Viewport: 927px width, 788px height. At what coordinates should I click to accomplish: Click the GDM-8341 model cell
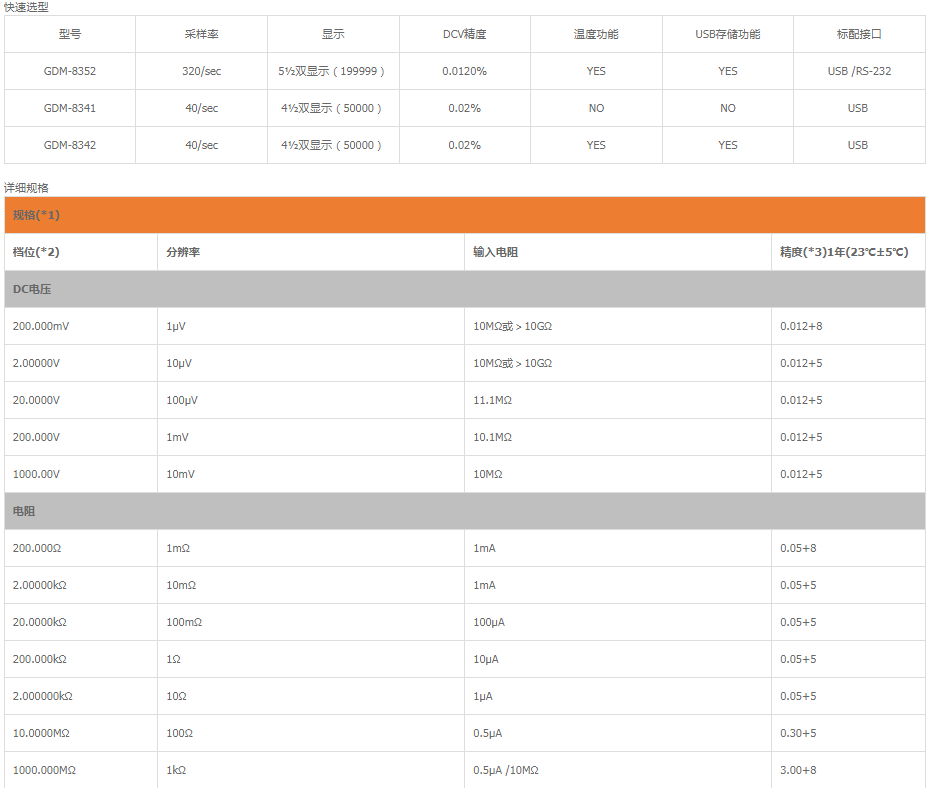point(70,108)
